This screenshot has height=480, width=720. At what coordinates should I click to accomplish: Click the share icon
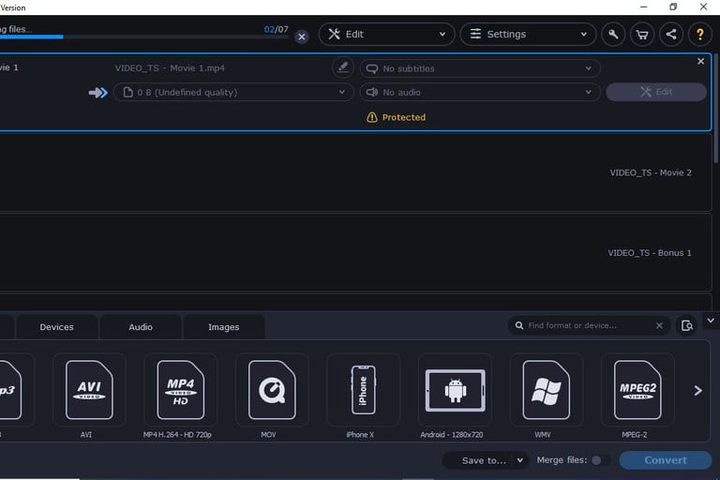[670, 34]
